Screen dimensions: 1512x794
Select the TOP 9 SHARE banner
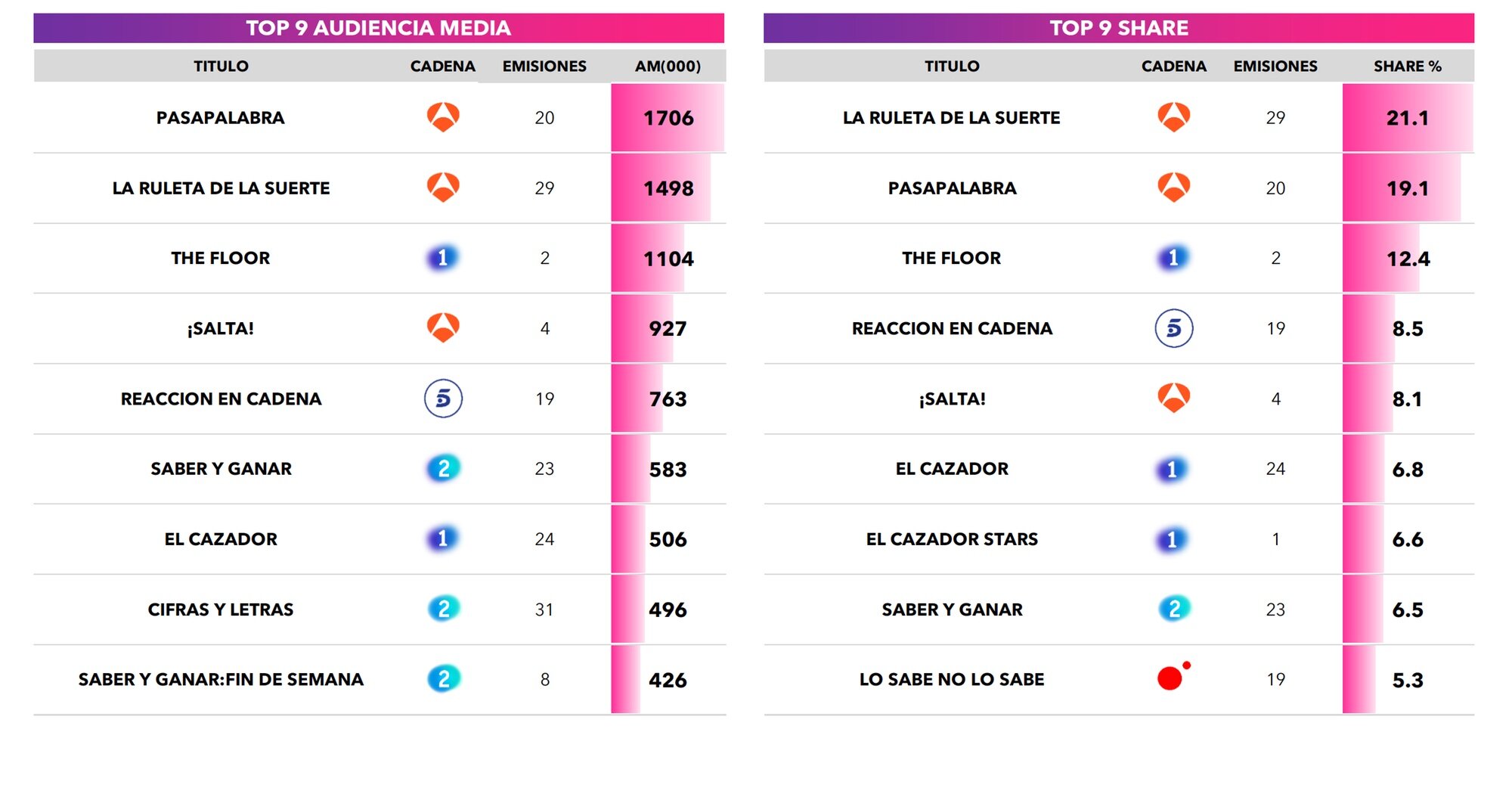(x=1118, y=28)
